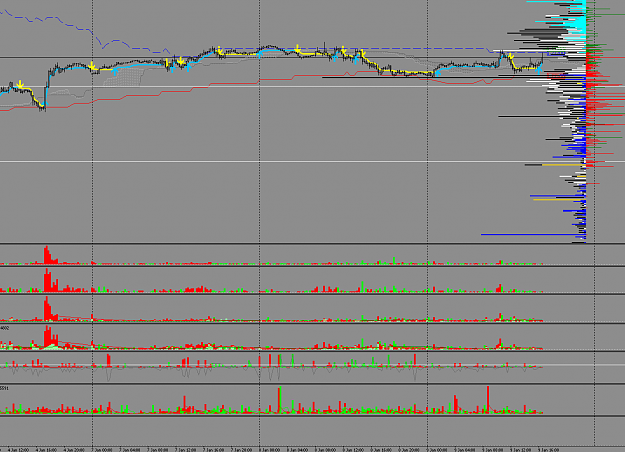Click the '7 Jan 12:00' time axis label
This screenshot has width=625, height=452.
tap(185, 450)
